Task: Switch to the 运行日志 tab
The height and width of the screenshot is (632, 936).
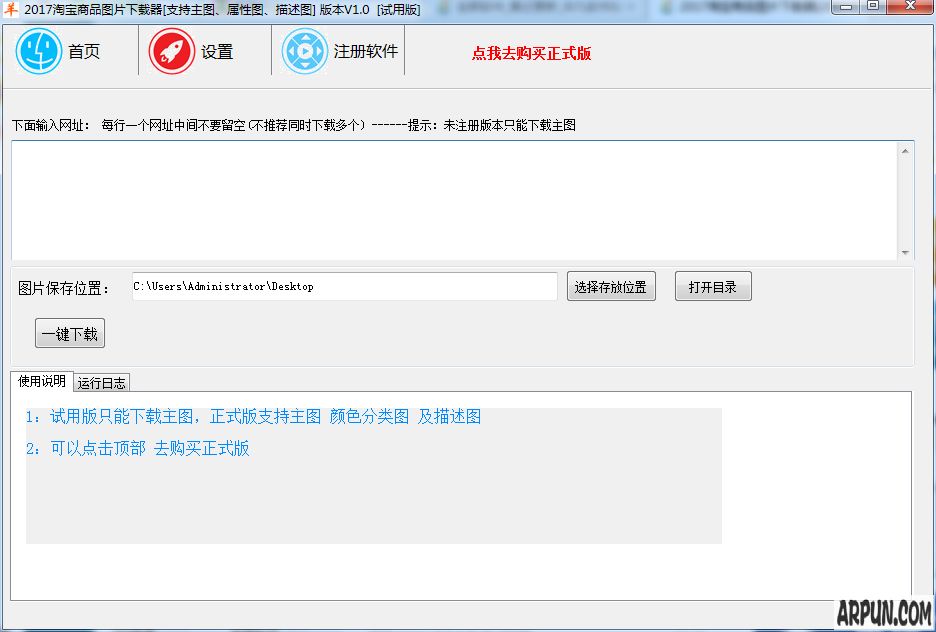Action: point(101,383)
